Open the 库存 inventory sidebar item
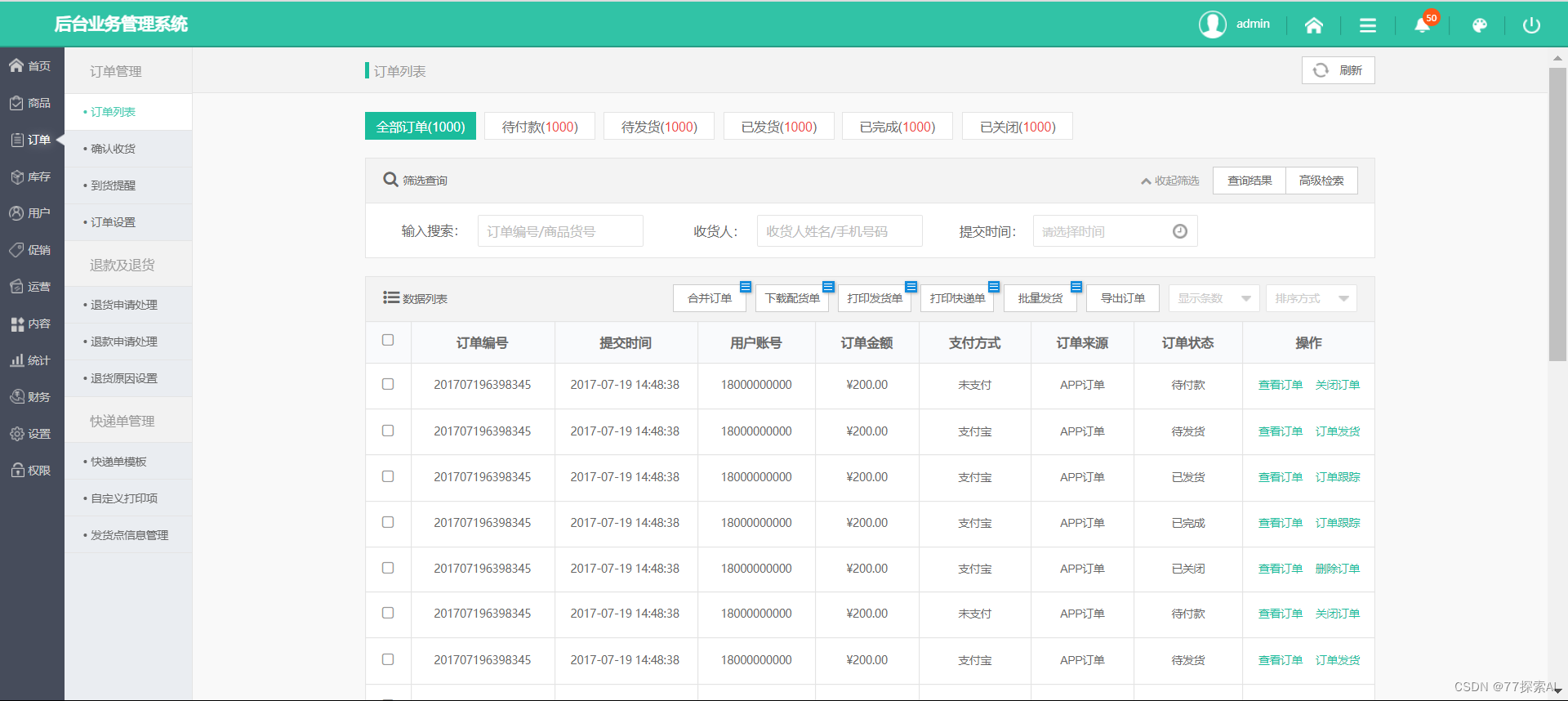The width and height of the screenshot is (1568, 701). coord(32,176)
